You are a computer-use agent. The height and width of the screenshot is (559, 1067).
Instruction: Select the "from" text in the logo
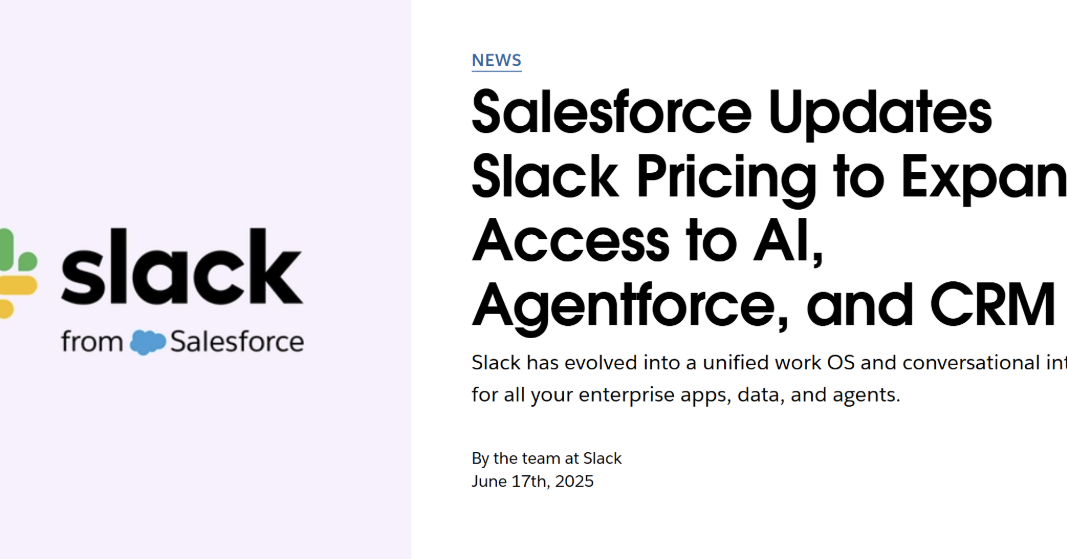(x=92, y=342)
